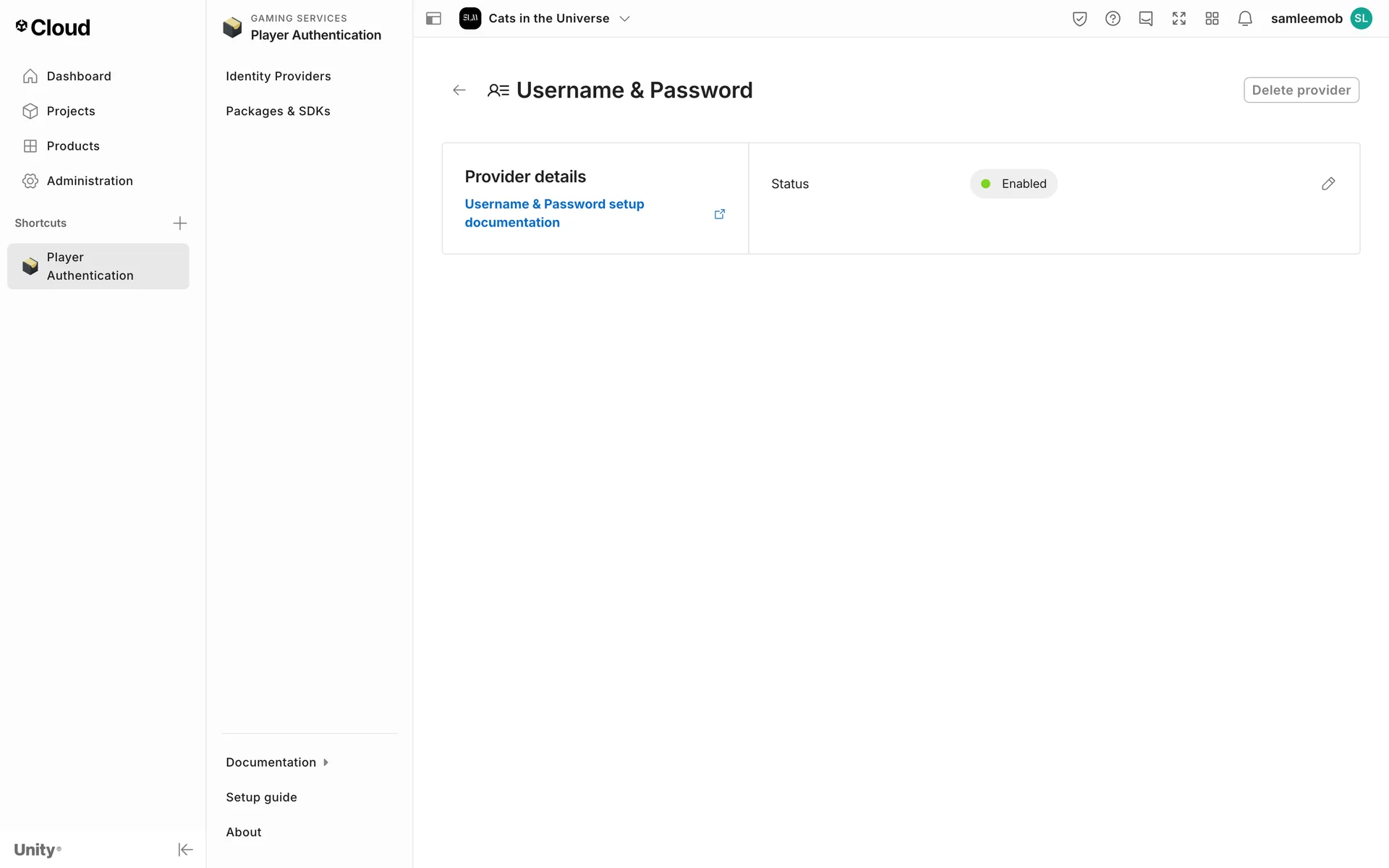Edit provider status with pencil icon
The image size is (1389, 868).
pyautogui.click(x=1328, y=184)
